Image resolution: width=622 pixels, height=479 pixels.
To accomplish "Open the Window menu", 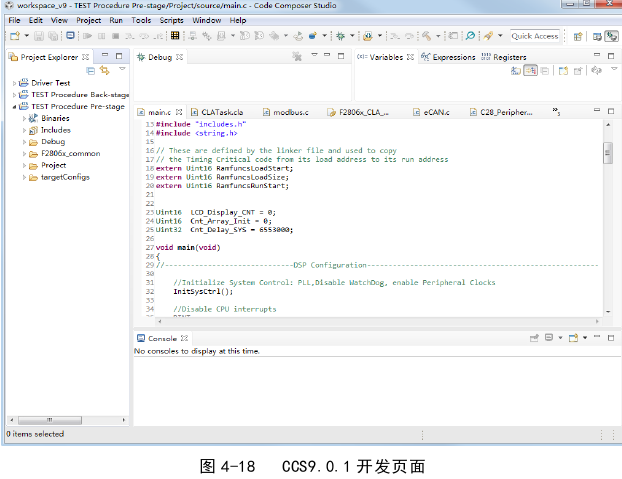I will coord(206,20).
